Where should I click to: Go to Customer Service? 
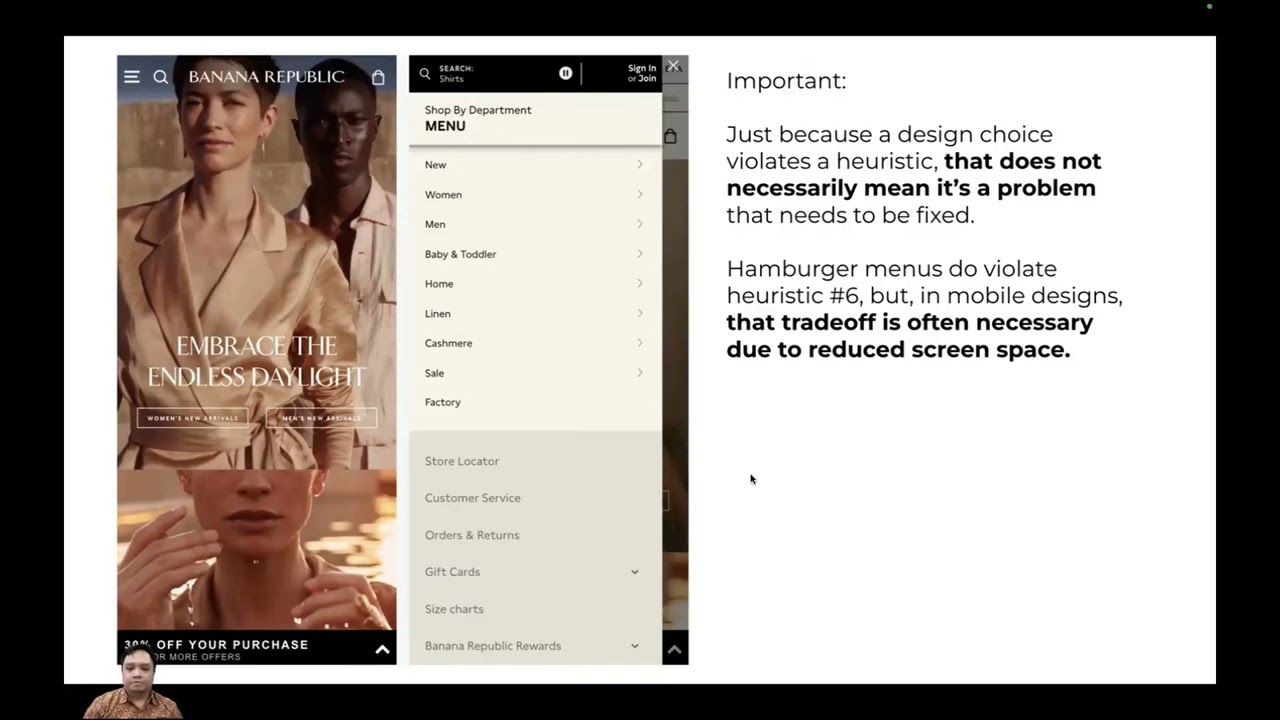pyautogui.click(x=473, y=498)
